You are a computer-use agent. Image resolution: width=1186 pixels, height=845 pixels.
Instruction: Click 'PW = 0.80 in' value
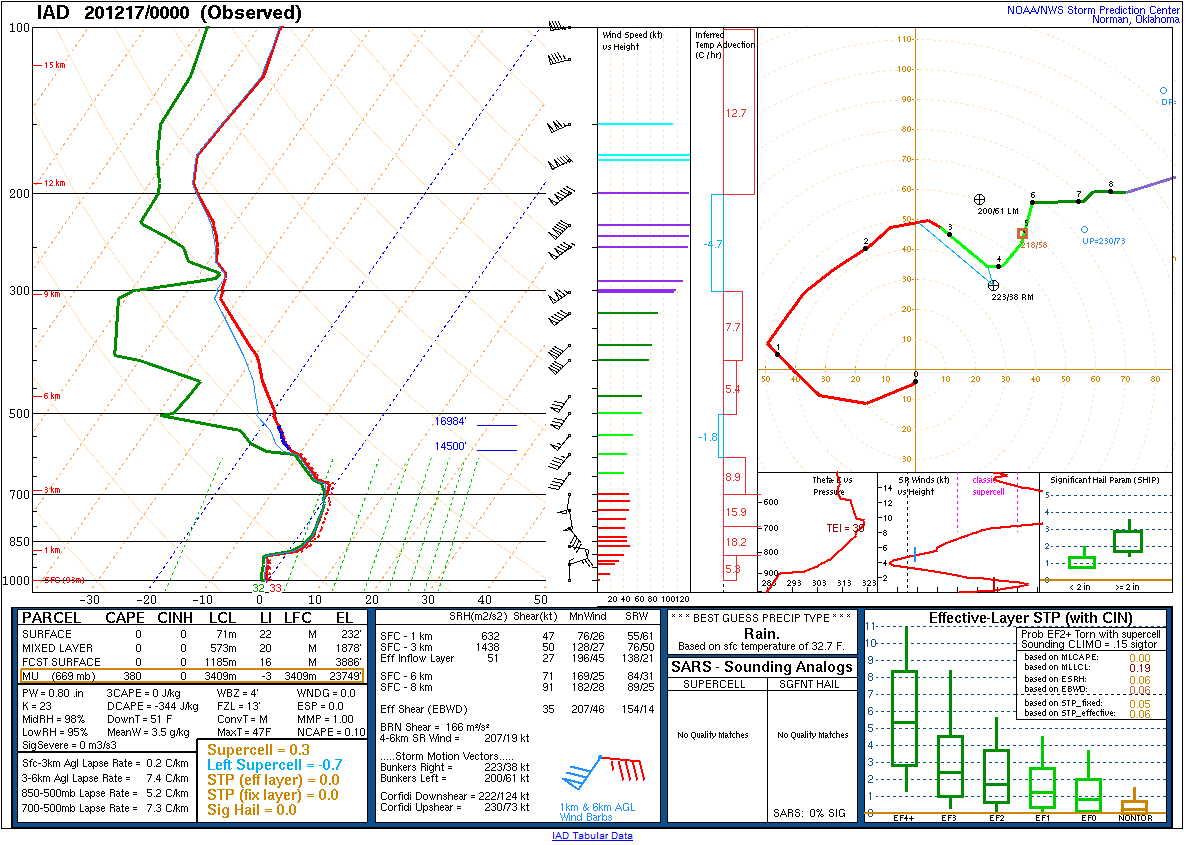(x=53, y=693)
